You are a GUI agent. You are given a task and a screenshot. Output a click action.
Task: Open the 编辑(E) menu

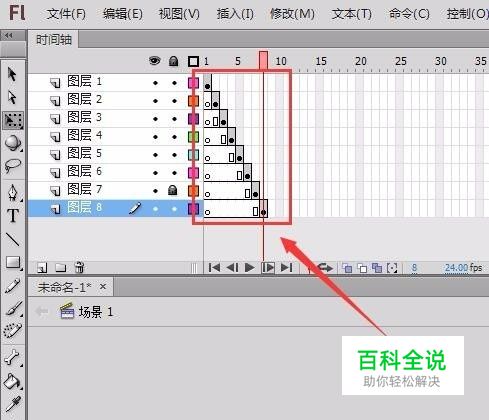(x=123, y=14)
